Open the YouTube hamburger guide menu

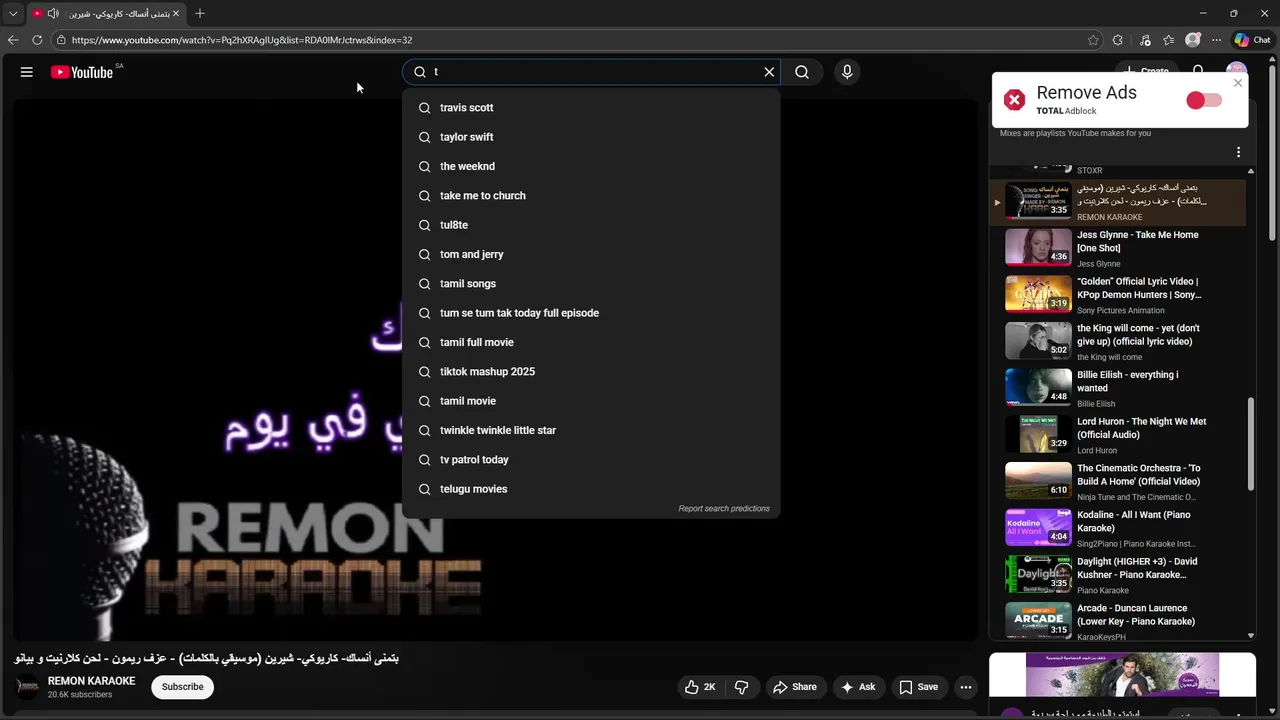coord(27,72)
